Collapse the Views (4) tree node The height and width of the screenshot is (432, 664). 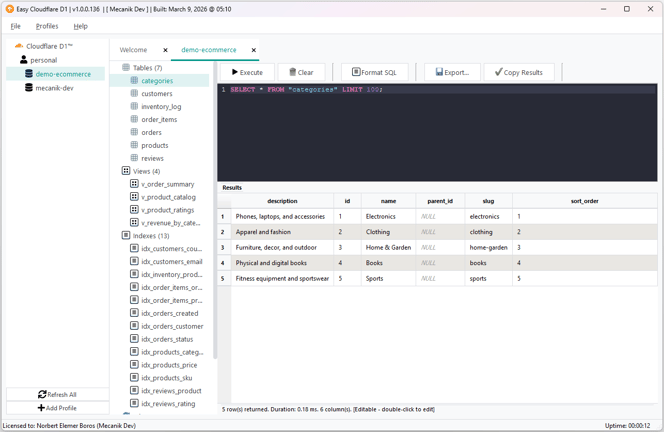(x=147, y=171)
